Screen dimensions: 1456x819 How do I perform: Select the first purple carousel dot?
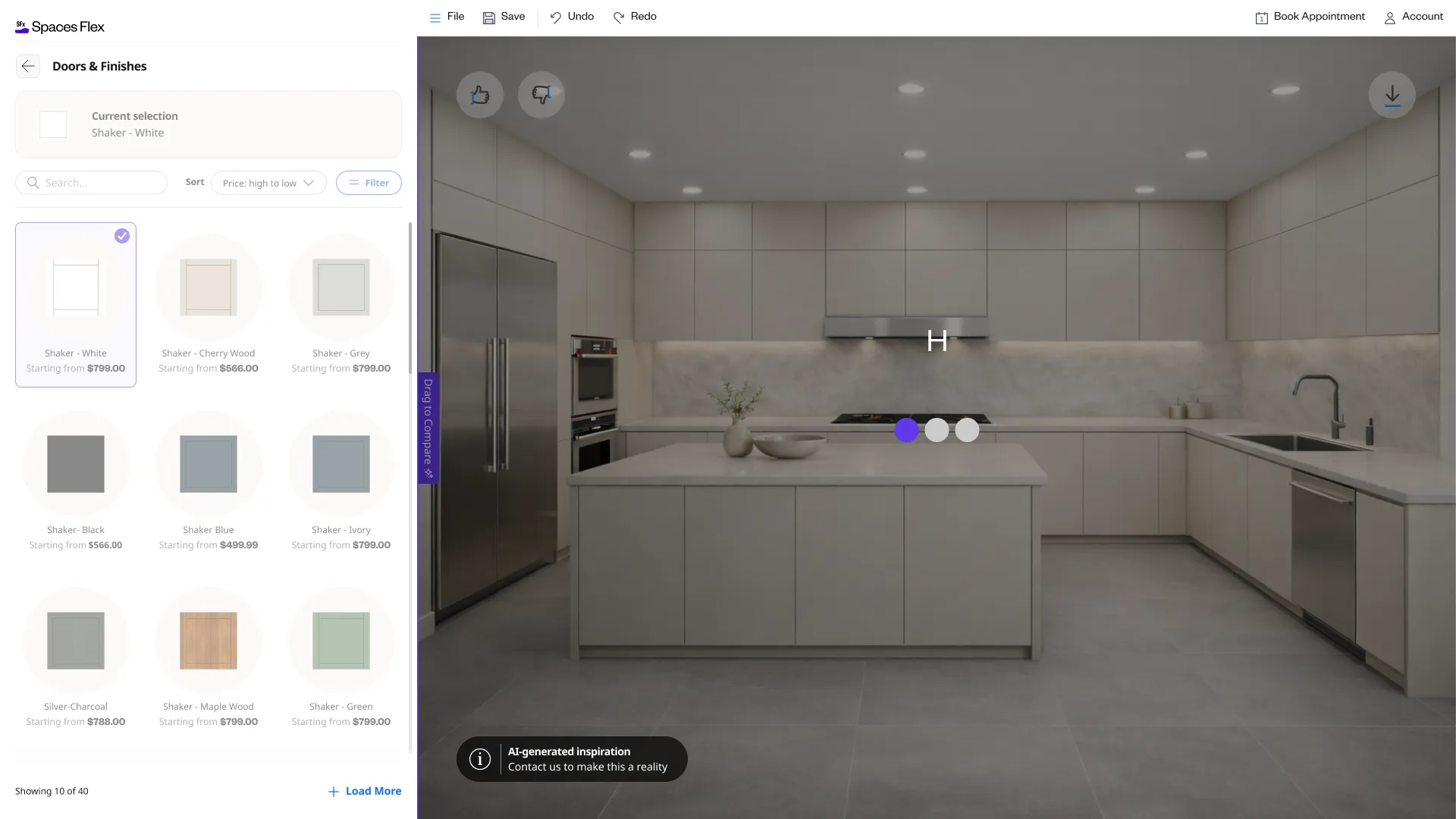[x=907, y=430]
